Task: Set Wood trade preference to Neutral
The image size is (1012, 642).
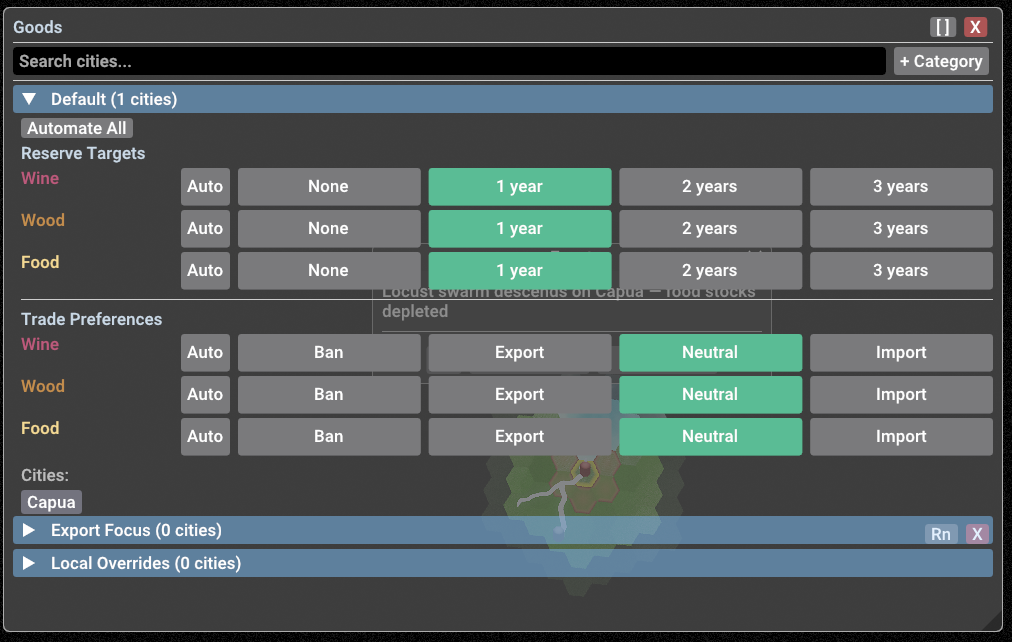Action: click(711, 394)
